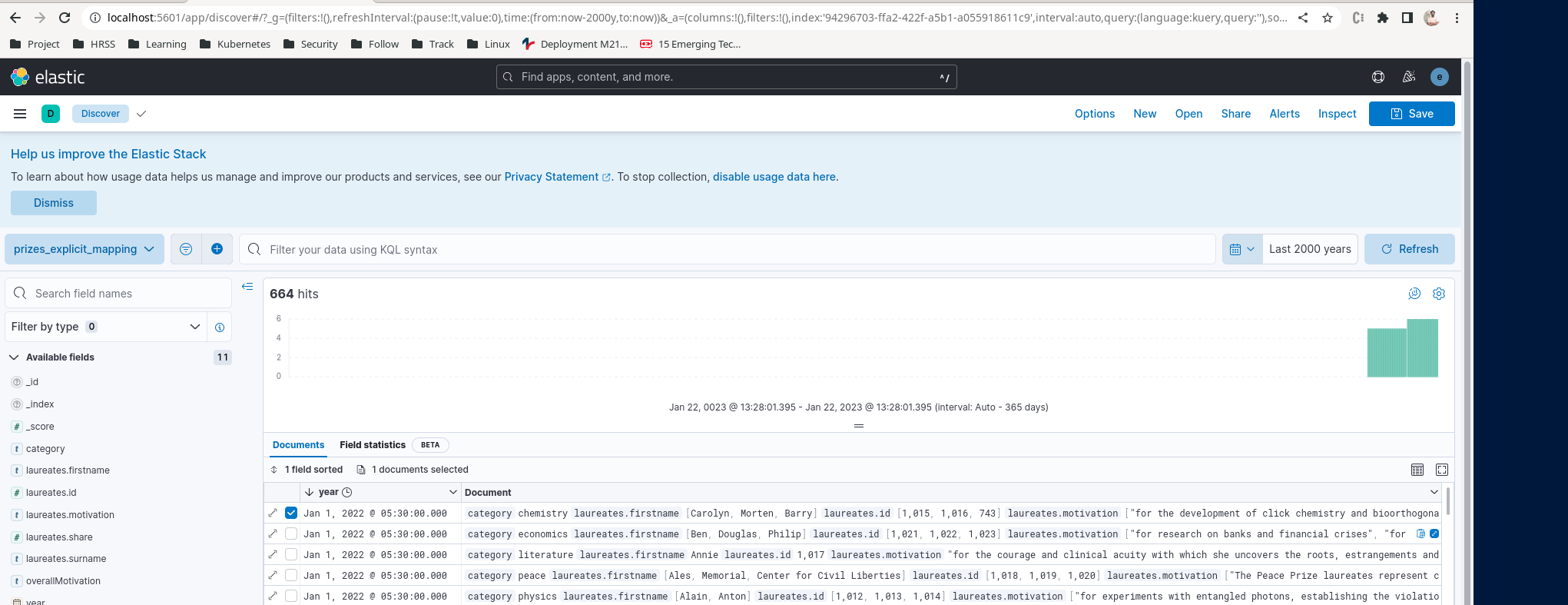Viewport: 1568px width, 605px height.
Task: Open chart settings gear icon
Action: (1439, 294)
